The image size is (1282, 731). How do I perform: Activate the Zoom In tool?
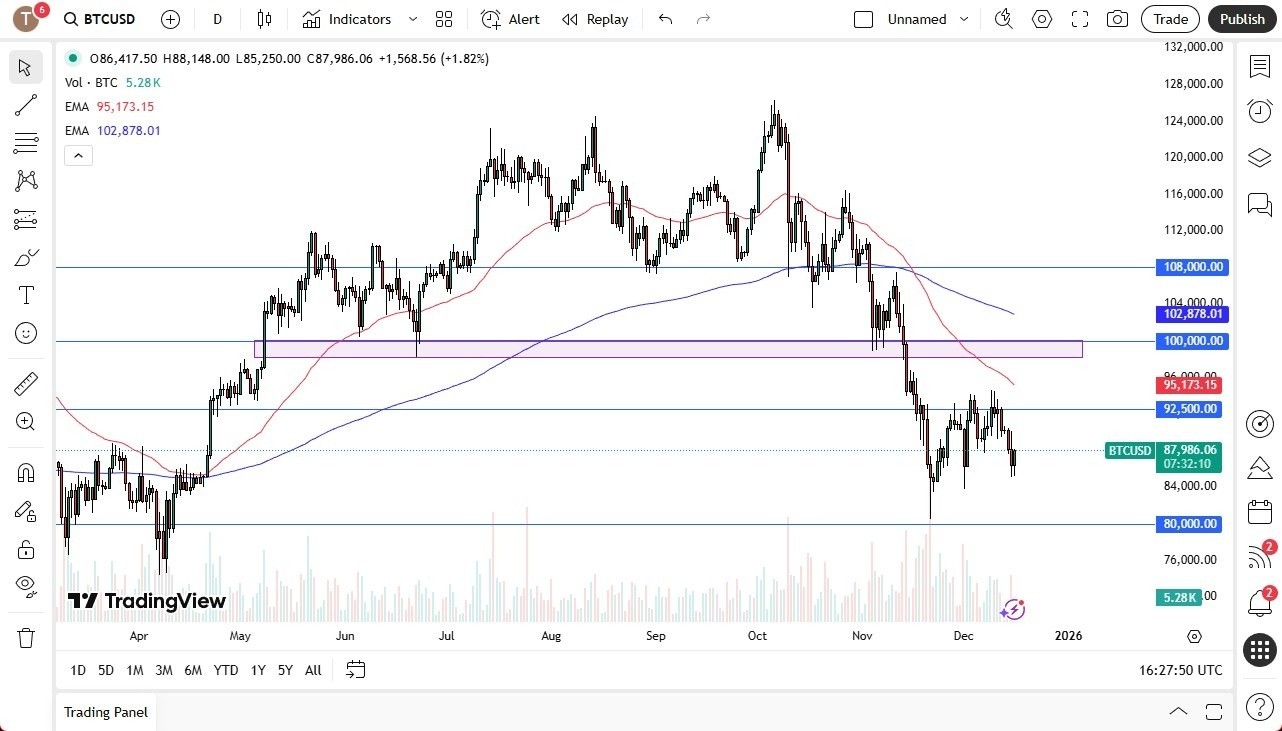pyautogui.click(x=26, y=421)
